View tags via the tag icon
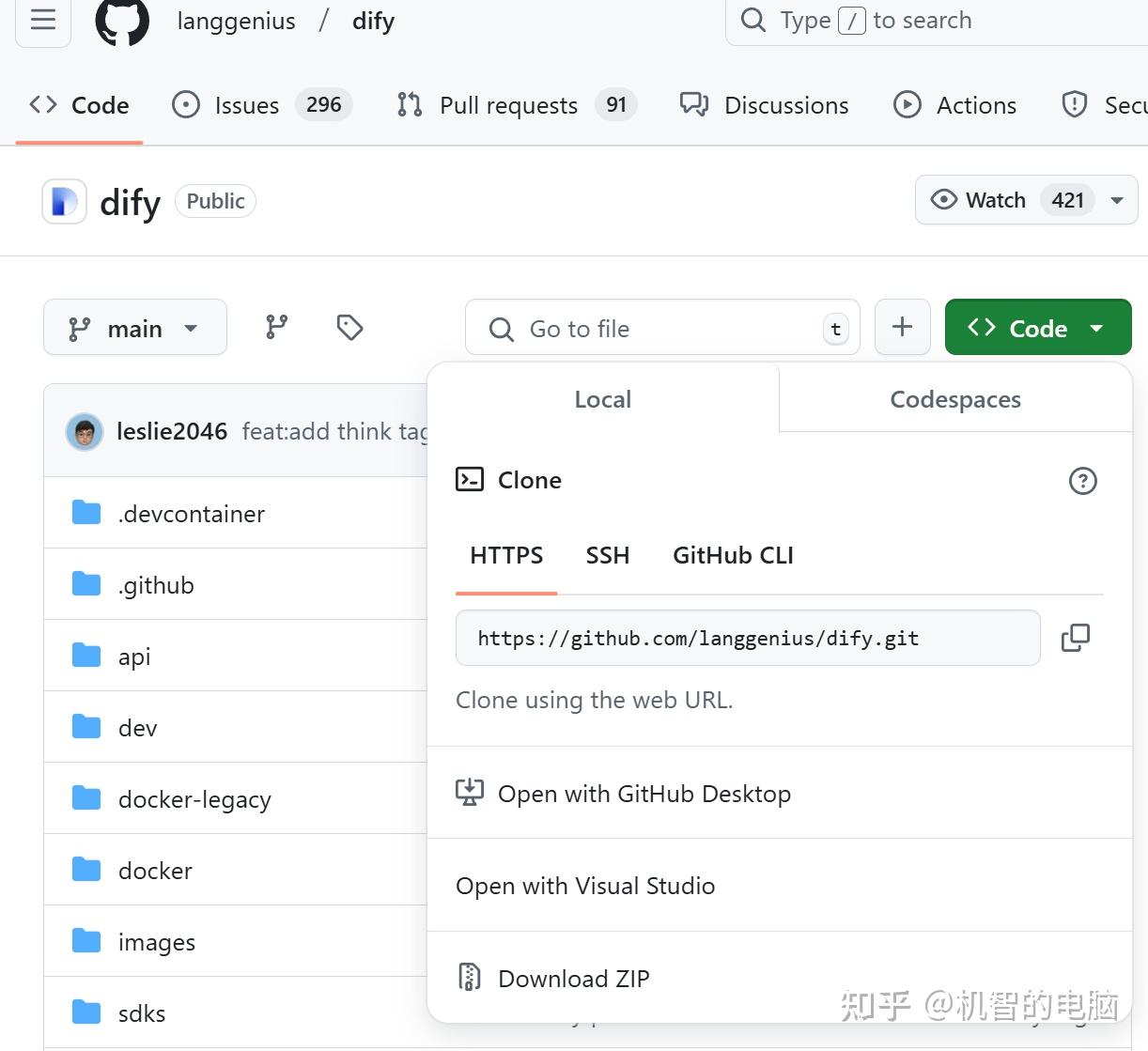The height and width of the screenshot is (1051, 1148). [349, 327]
